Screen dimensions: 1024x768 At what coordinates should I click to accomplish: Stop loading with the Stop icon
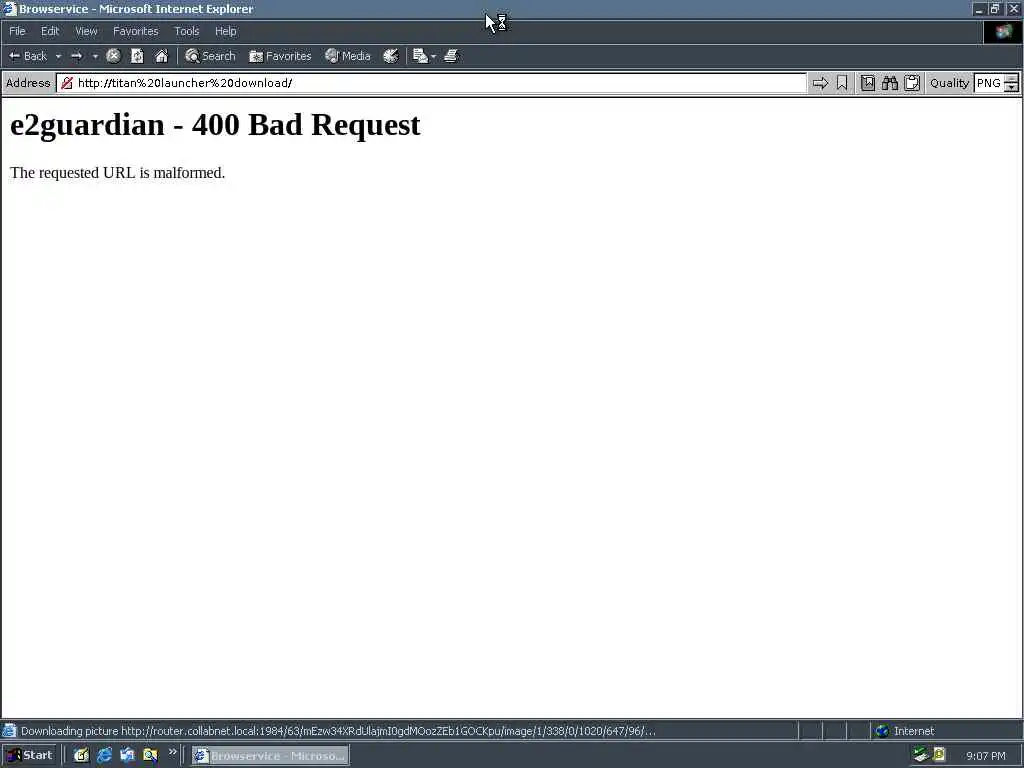[x=113, y=56]
